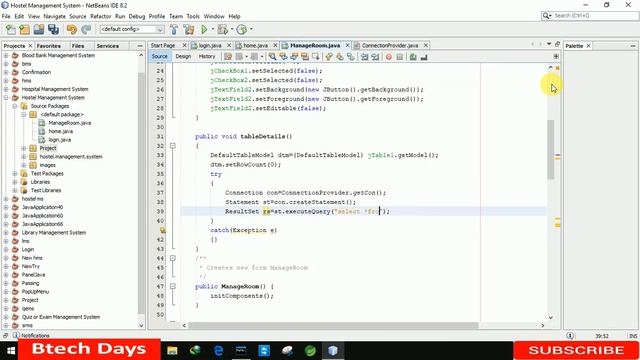640x360 pixels.
Task: Click the editor horizontal scrollbar
Action: pyautogui.click(x=333, y=325)
